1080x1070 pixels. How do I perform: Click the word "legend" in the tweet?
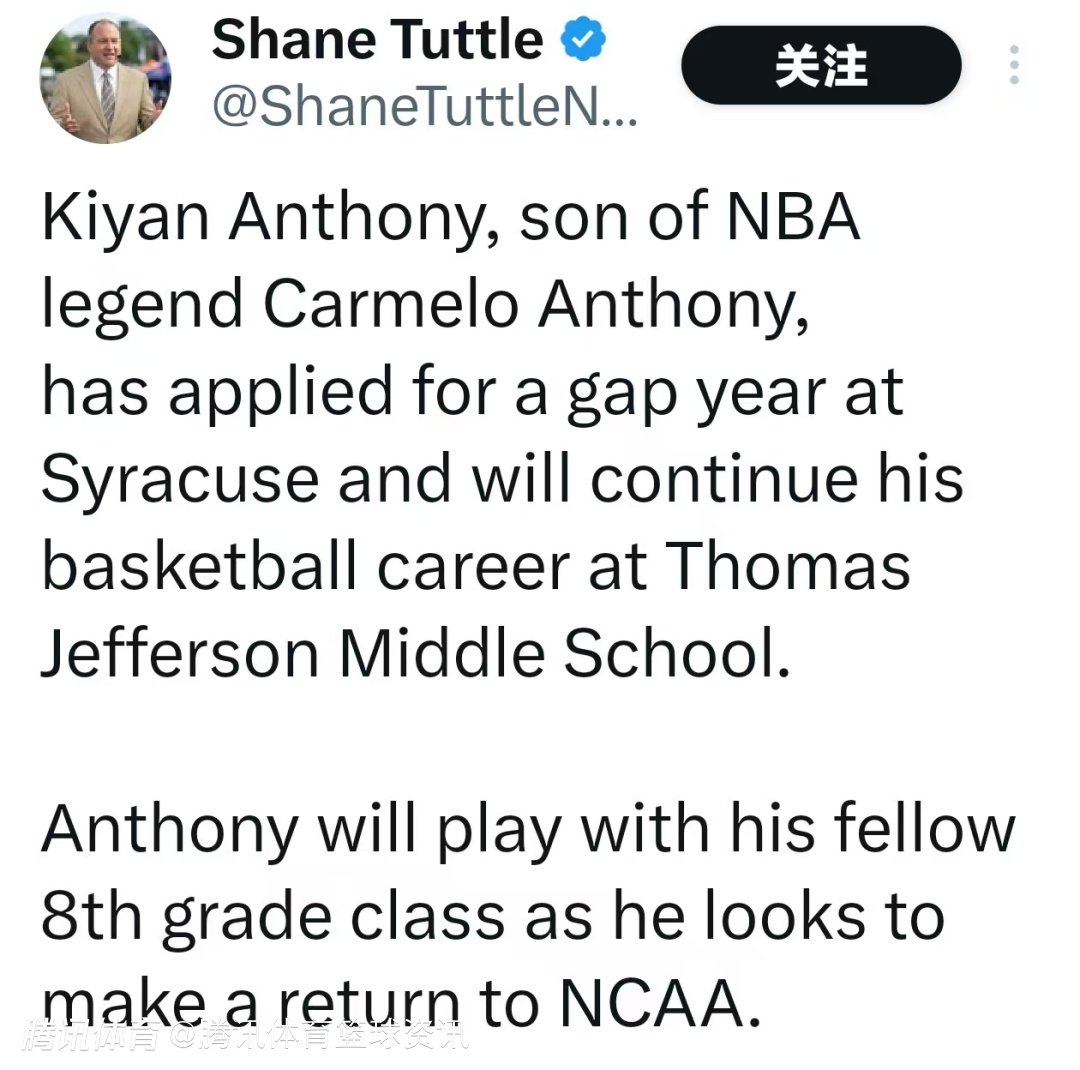tap(142, 303)
